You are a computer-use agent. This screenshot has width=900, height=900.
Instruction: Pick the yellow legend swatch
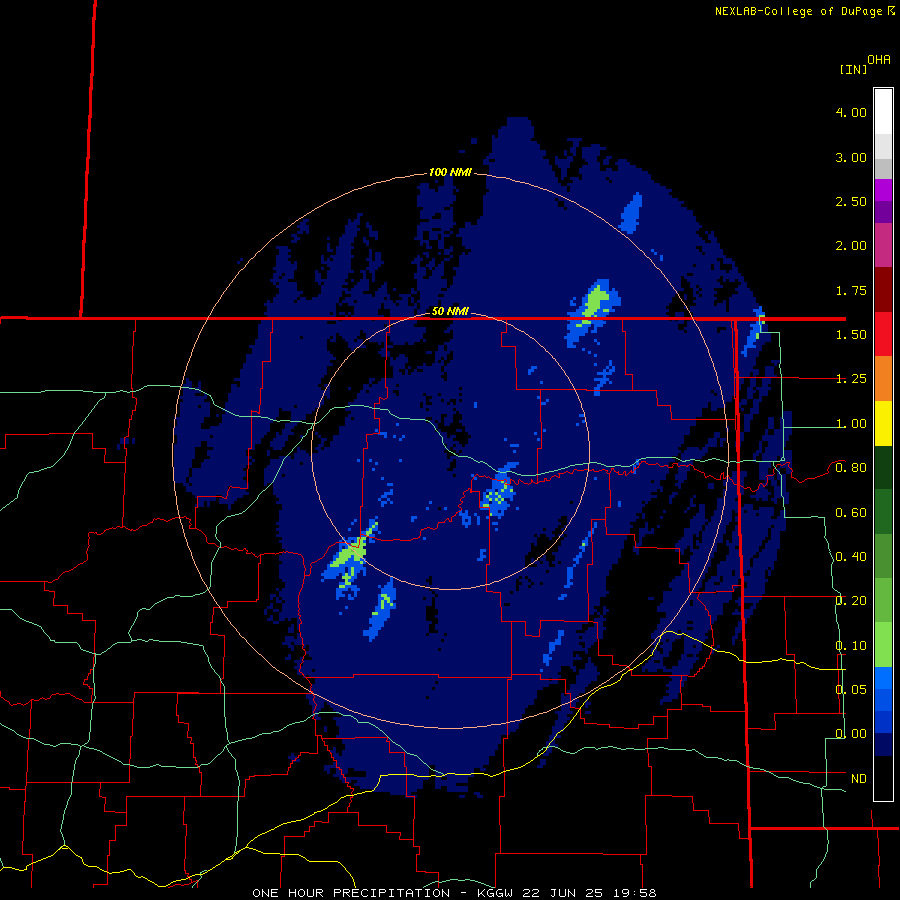click(x=883, y=424)
